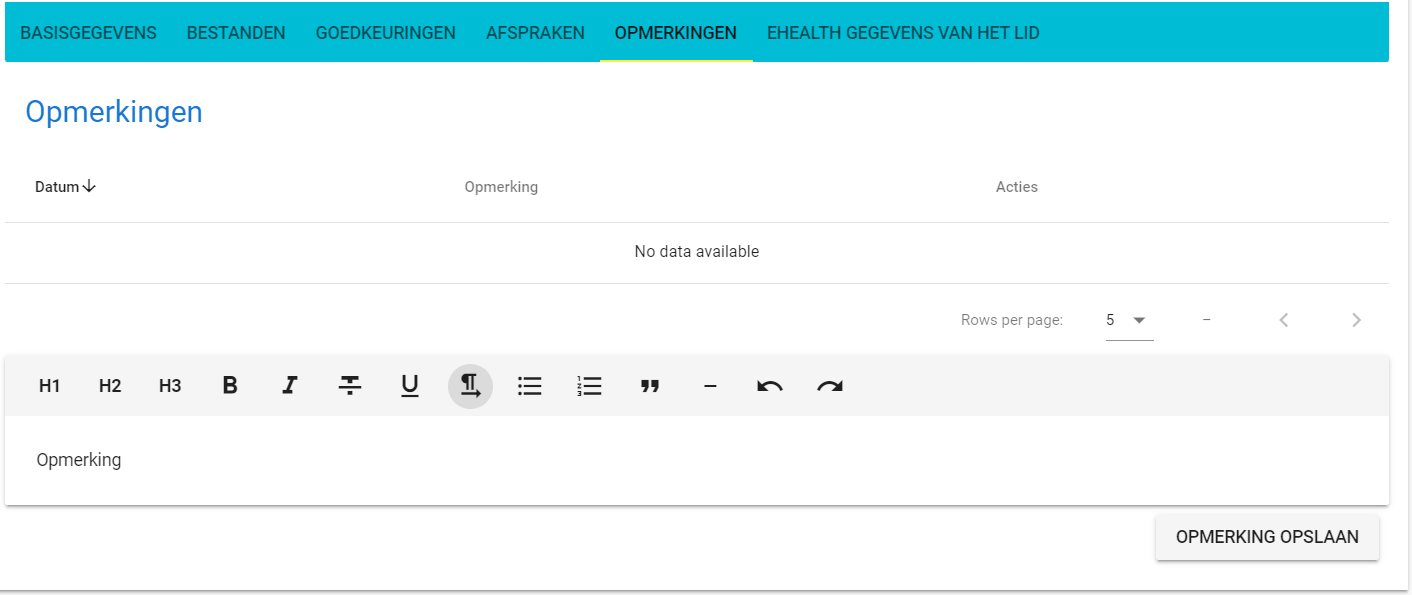This screenshot has width=1412, height=595.
Task: Add a blockquote to the comment
Action: point(650,386)
